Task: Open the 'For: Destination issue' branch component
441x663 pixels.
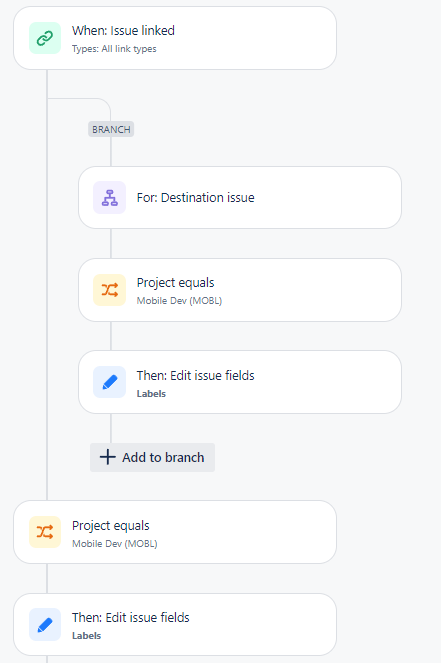Action: pos(240,197)
